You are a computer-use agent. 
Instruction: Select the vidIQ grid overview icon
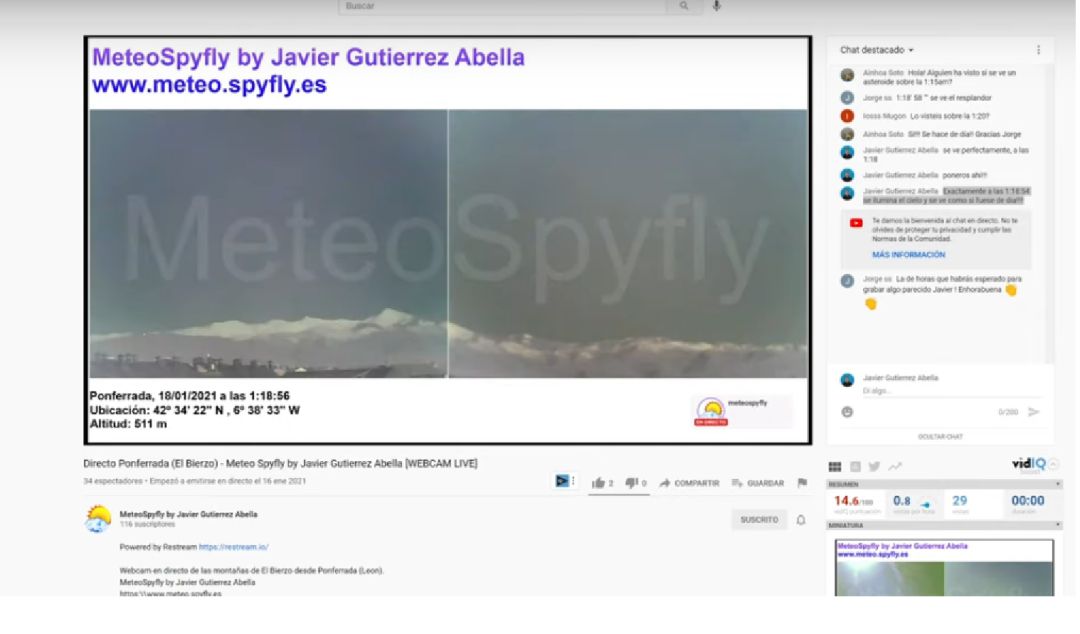835,467
